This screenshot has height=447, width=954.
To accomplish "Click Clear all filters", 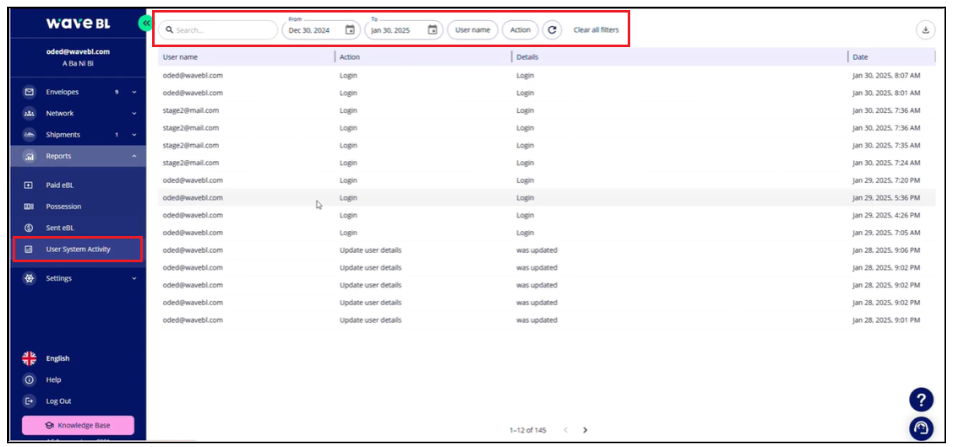I will (596, 30).
